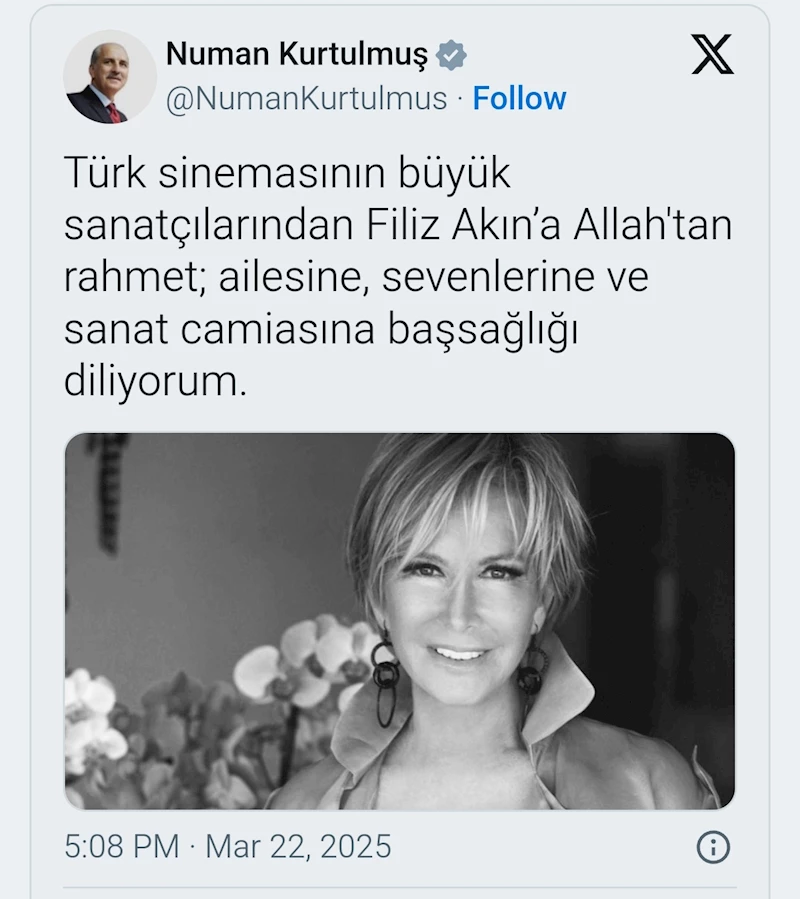800x899 pixels.
Task: Open the Numan Kurtulmuş display name
Action: tap(296, 54)
